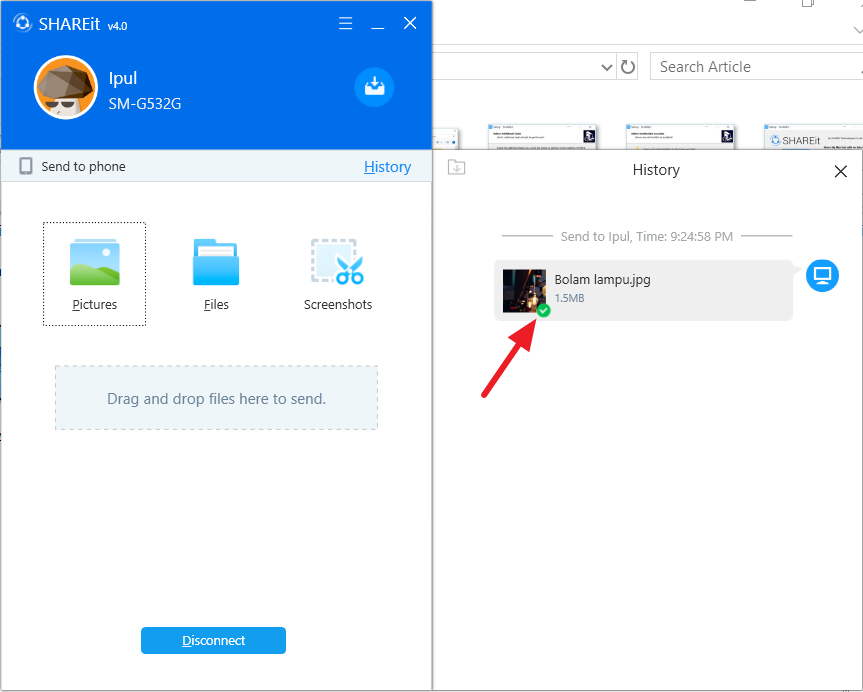The image size is (863, 692).
Task: Open the SHAREit hamburger menu
Action: tap(346, 23)
